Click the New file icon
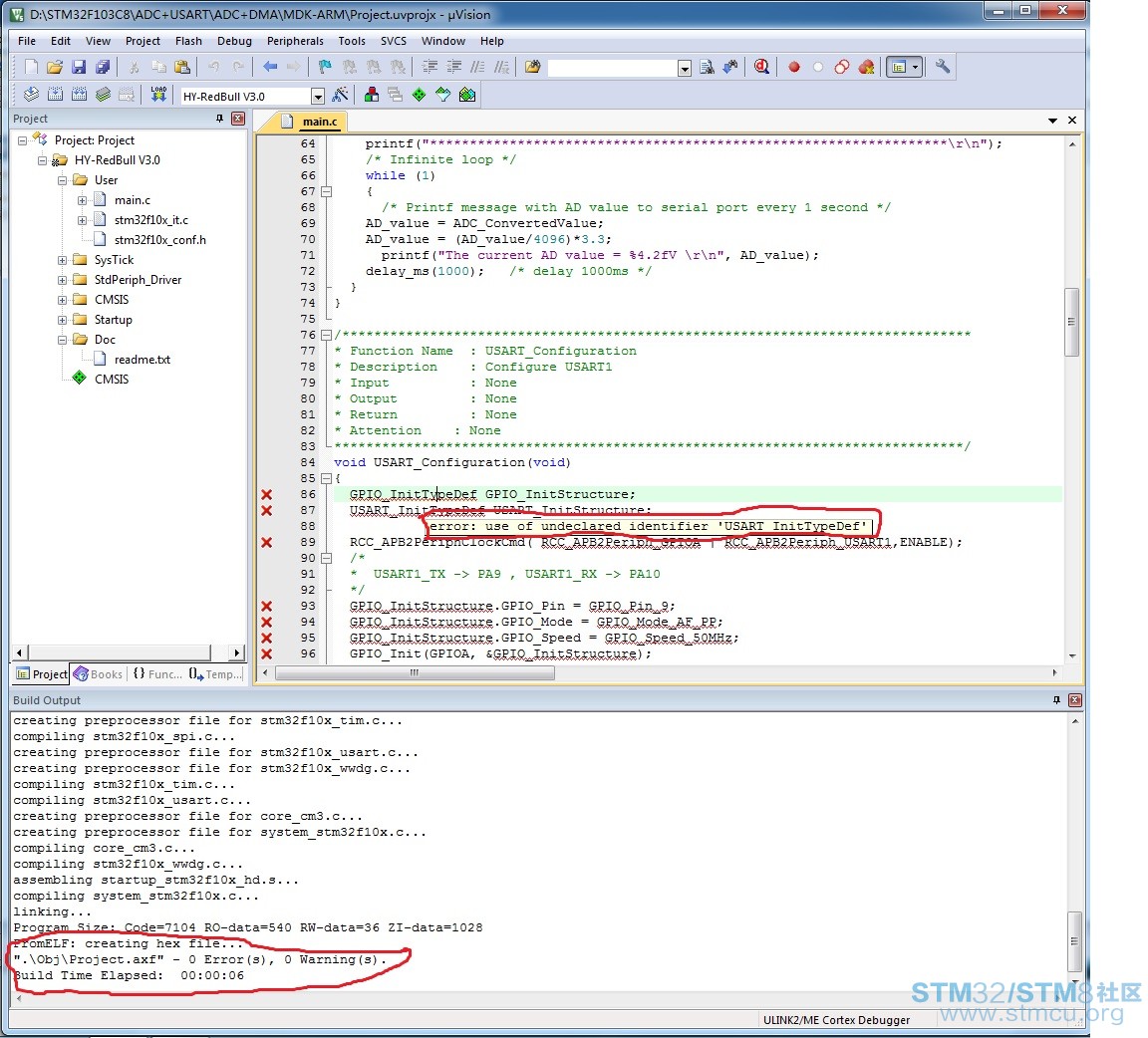The image size is (1148, 1038). pos(31,68)
